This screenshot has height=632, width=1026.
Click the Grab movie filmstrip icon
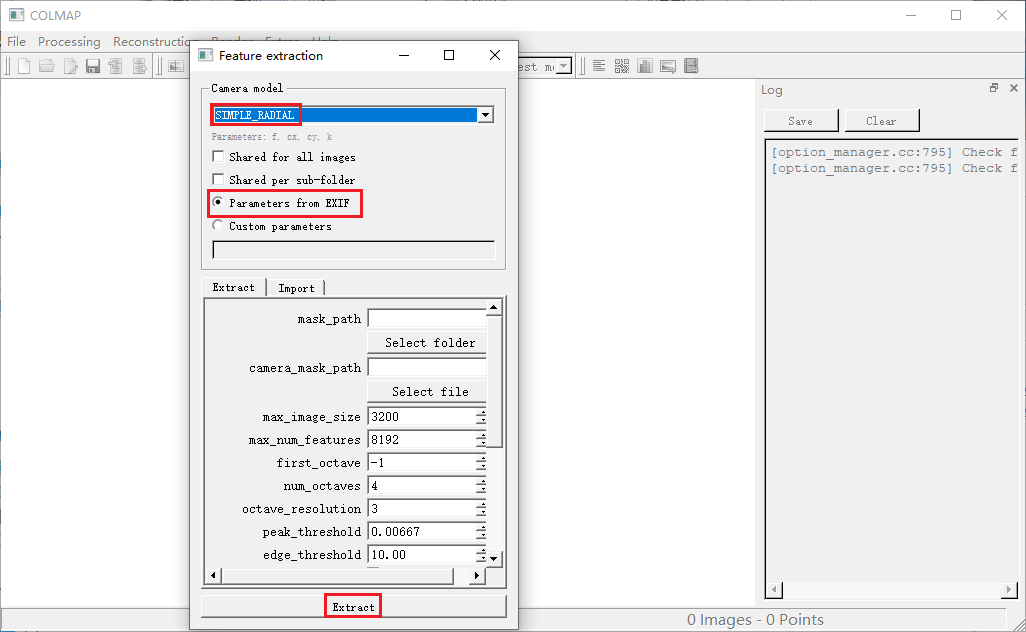pos(691,66)
